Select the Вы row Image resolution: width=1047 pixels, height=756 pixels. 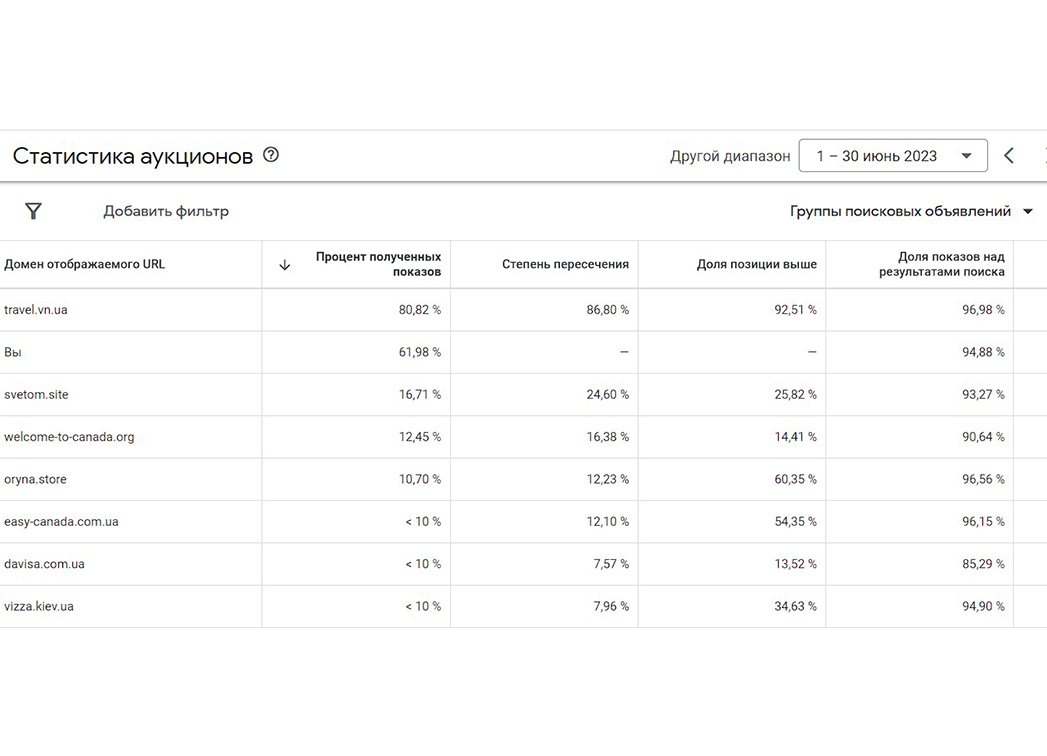(x=524, y=352)
